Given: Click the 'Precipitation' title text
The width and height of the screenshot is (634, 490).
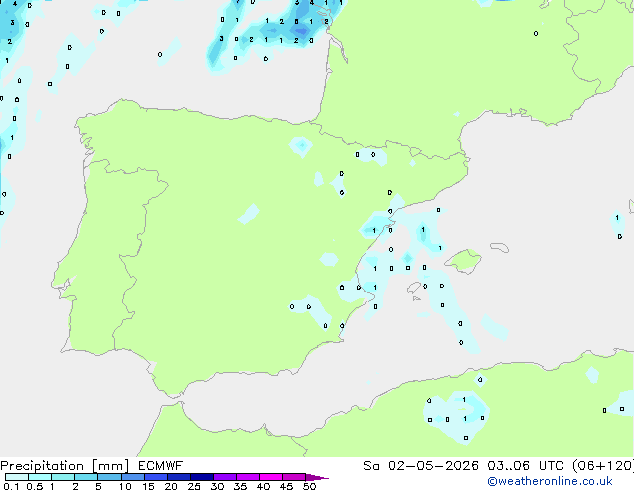Looking at the screenshot, I should [42, 466].
